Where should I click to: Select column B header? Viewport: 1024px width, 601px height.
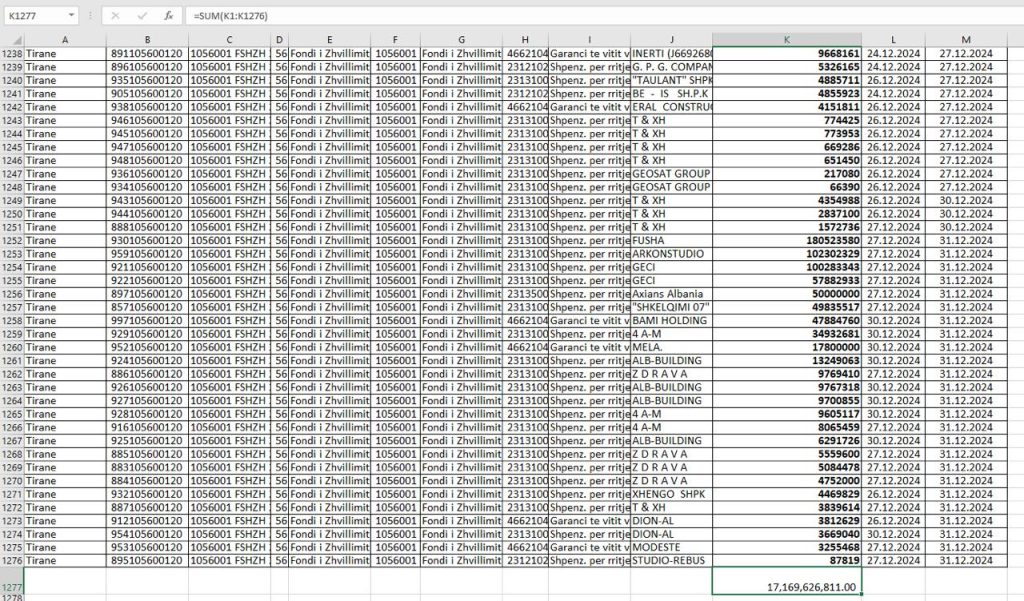pos(147,40)
